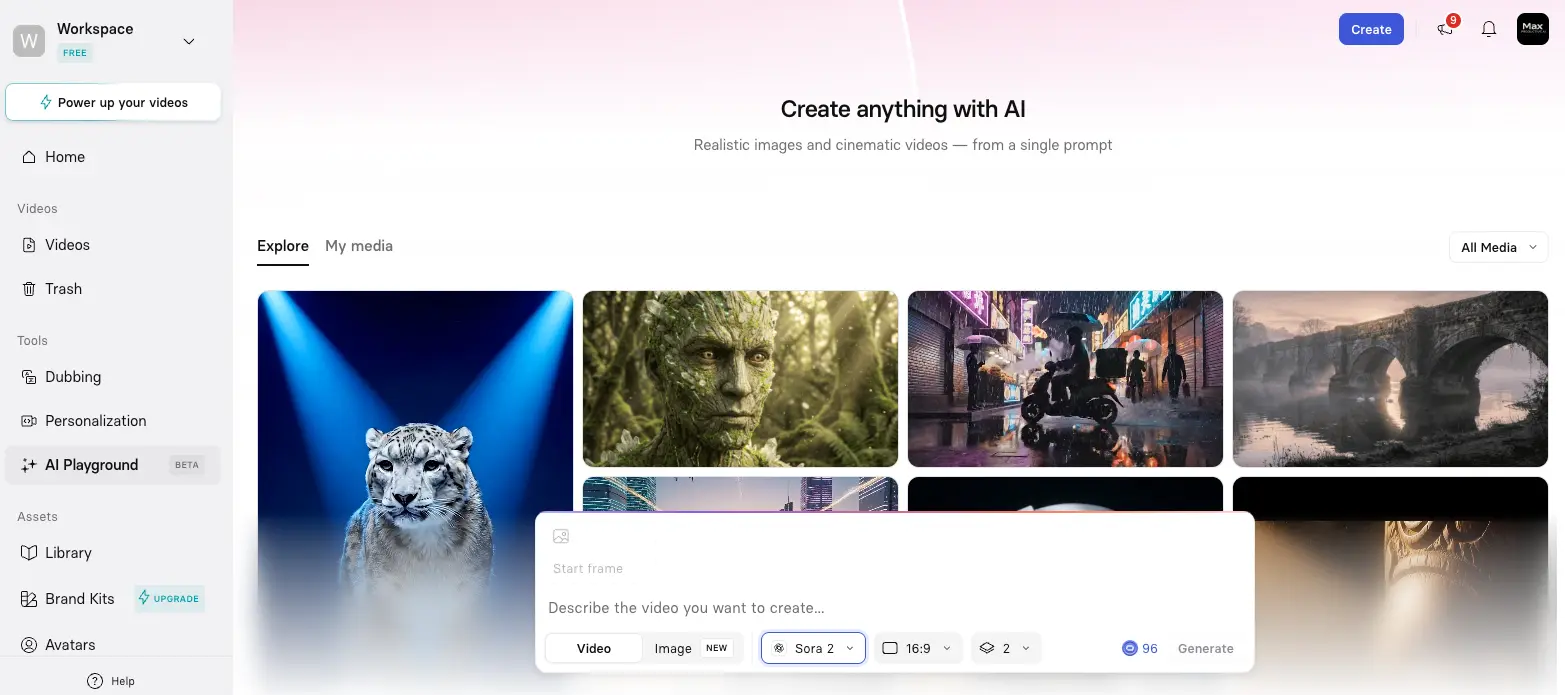Open the 16:9 aspect ratio dropdown
1565x695 pixels.
(x=918, y=648)
